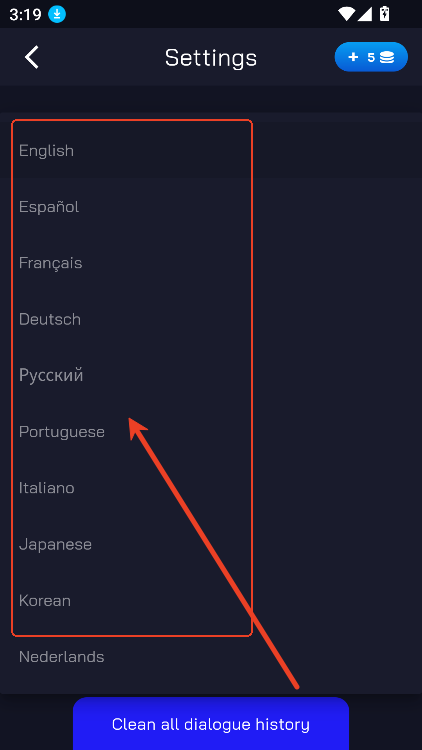The width and height of the screenshot is (422, 750).
Task: Tap the download notification icon in status bar
Action: 57,15
